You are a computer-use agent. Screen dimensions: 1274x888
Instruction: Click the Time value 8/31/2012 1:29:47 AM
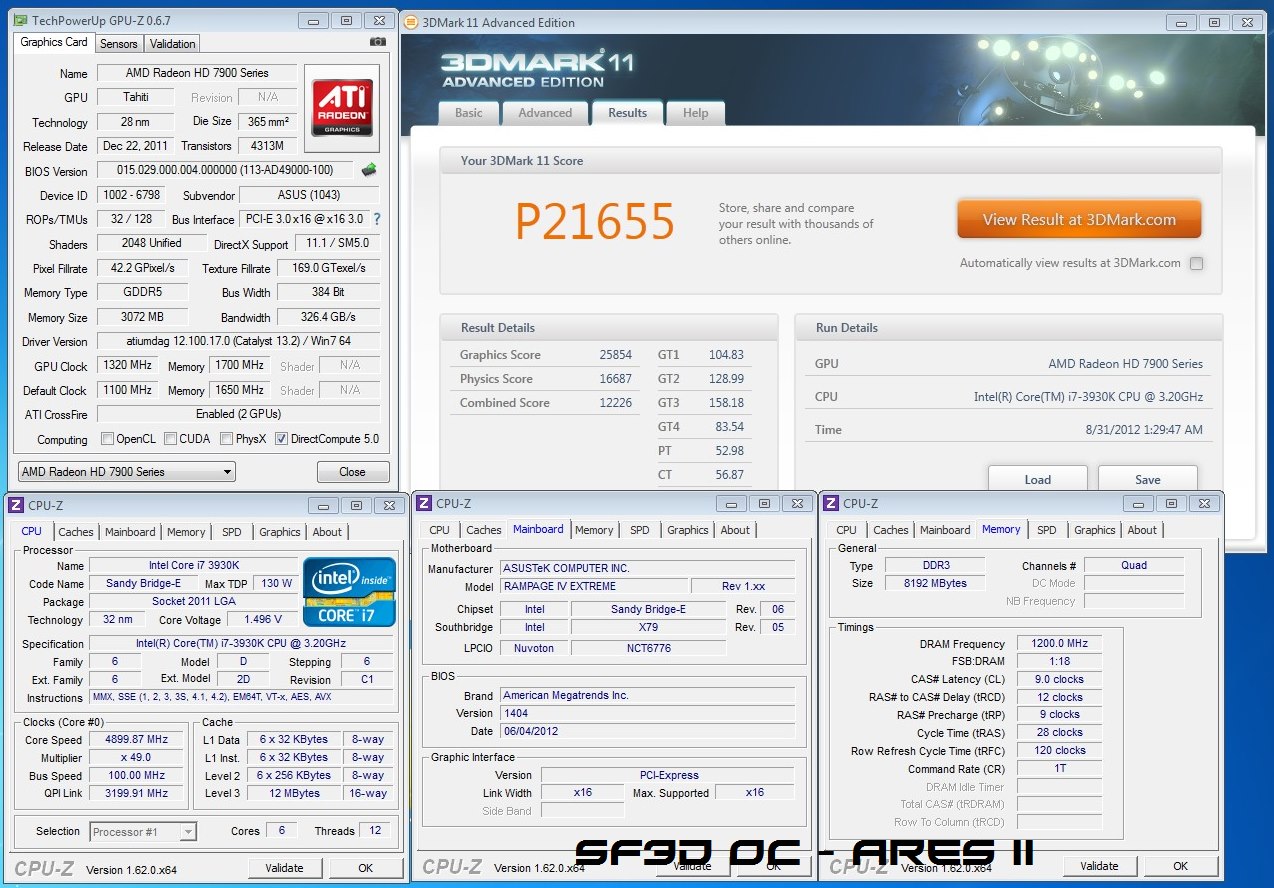click(1143, 430)
